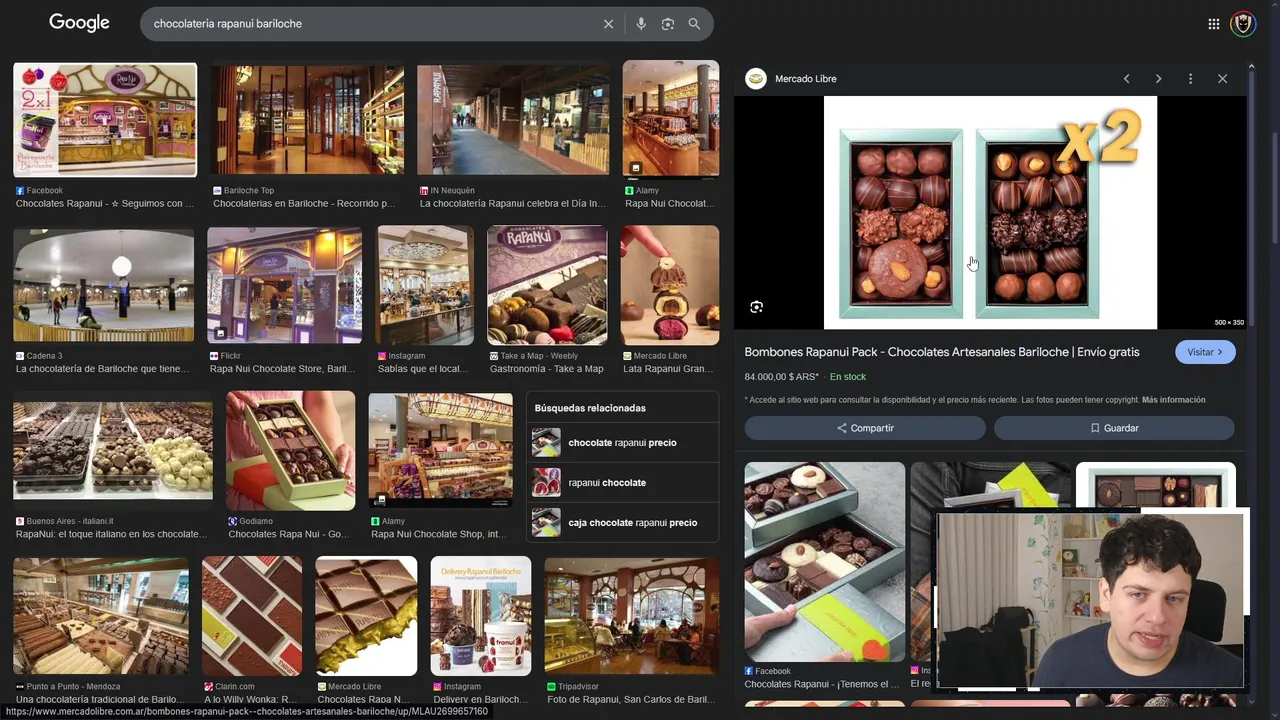Open Facebook Chocolates Rapanui 2x1 thumbnail
The width and height of the screenshot is (1280, 720).
pyautogui.click(x=105, y=119)
